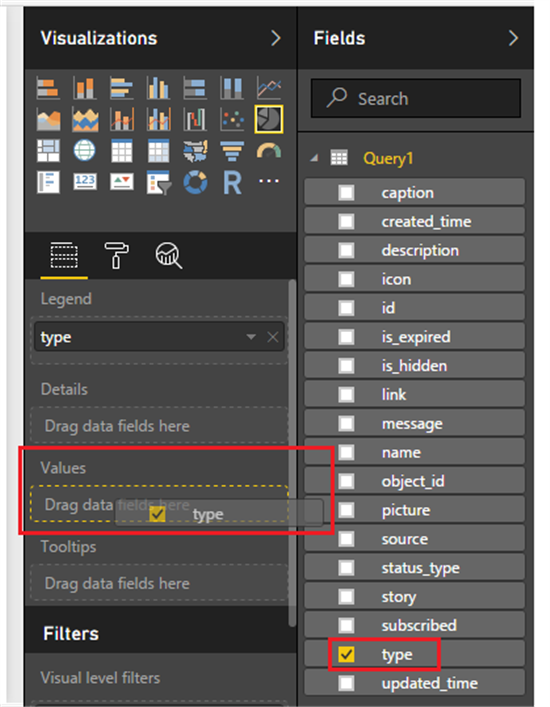Image resolution: width=550 pixels, height=707 pixels.
Task: Check the caption field checkbox
Action: 346,193
